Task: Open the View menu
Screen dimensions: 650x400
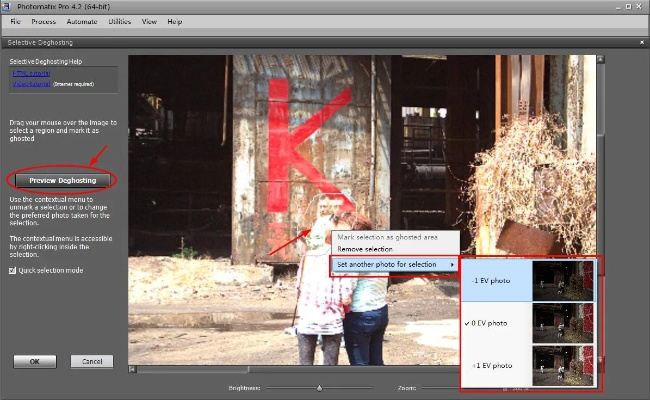Action: click(x=149, y=21)
